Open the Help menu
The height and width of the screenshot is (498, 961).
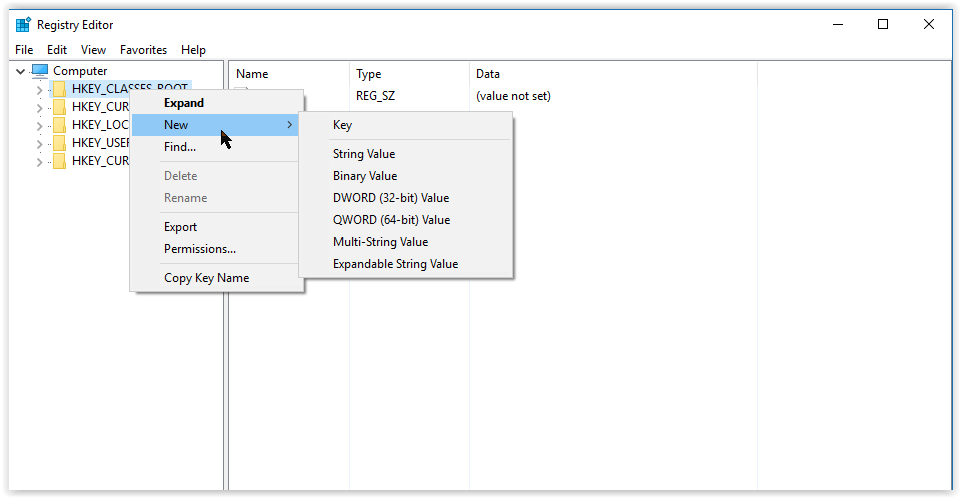193,50
